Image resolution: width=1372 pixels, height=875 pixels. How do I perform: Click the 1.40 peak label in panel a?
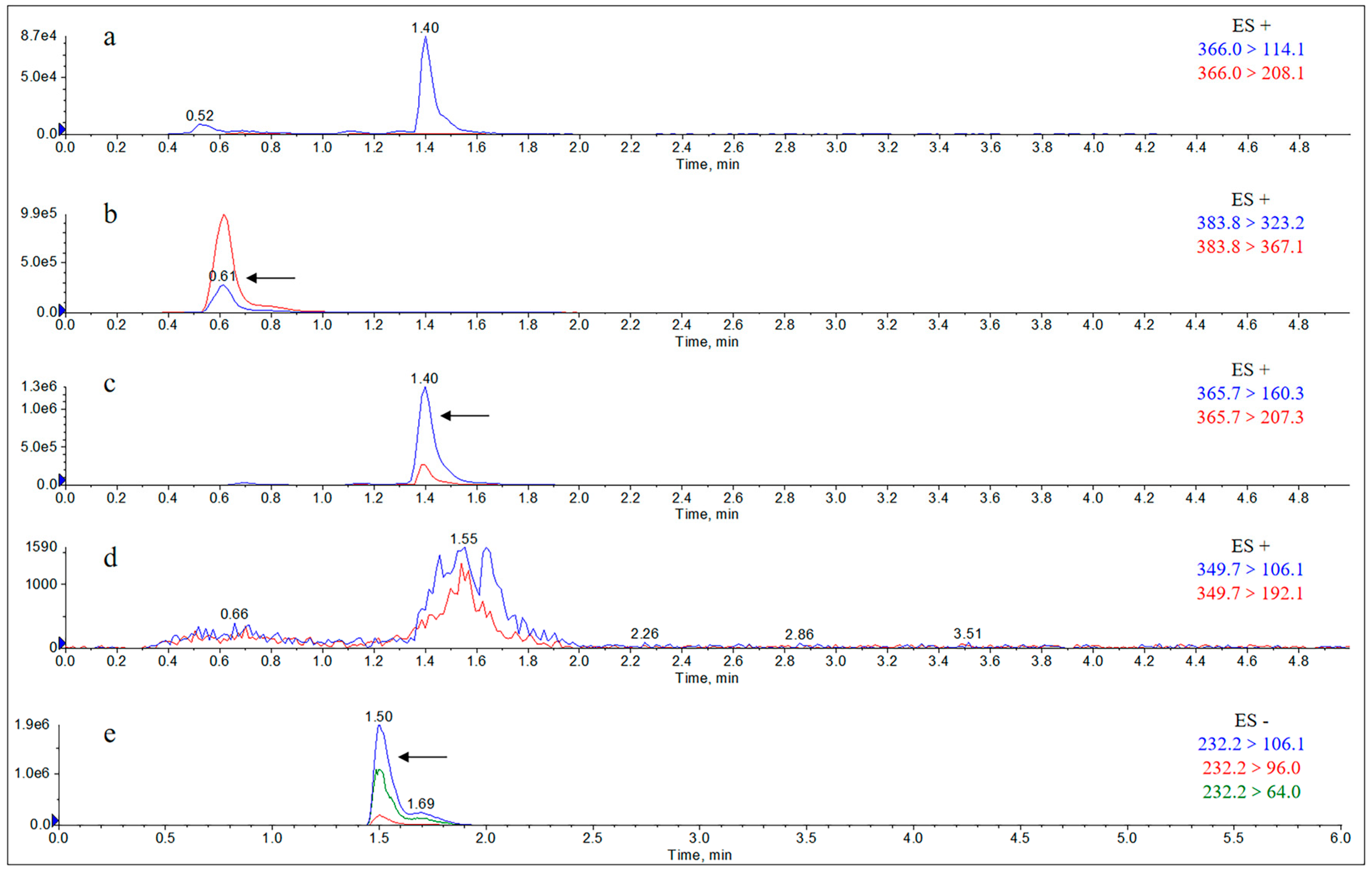click(425, 28)
